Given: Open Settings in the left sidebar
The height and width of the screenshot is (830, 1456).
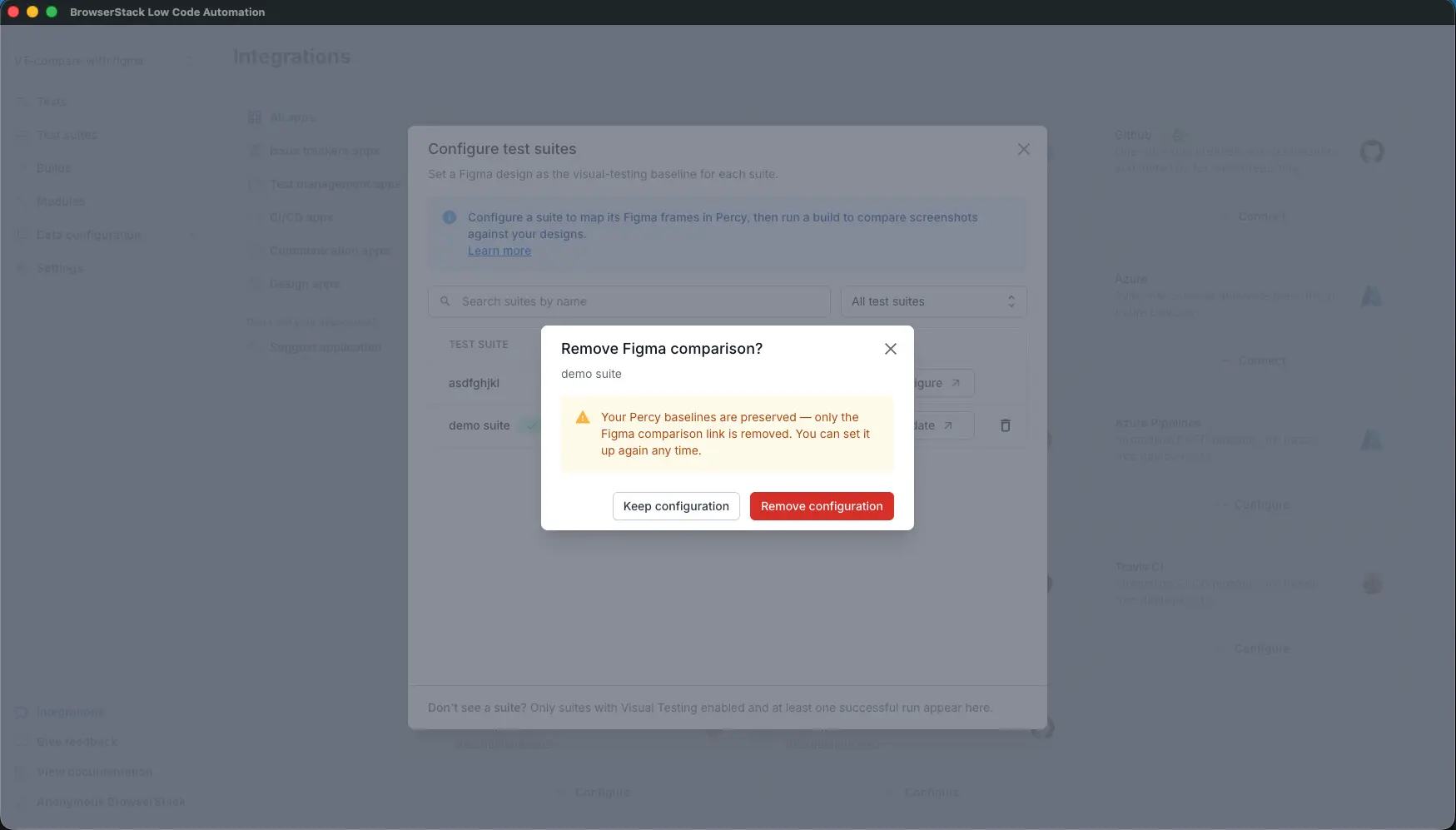Looking at the screenshot, I should [60, 268].
